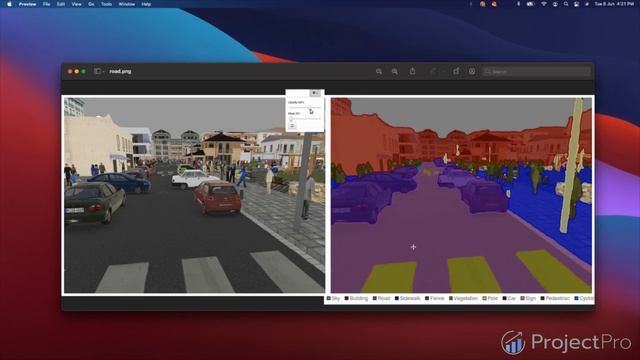The height and width of the screenshot is (360, 640).
Task: Open the dropdown button atop opacity popup
Action: (x=315, y=93)
